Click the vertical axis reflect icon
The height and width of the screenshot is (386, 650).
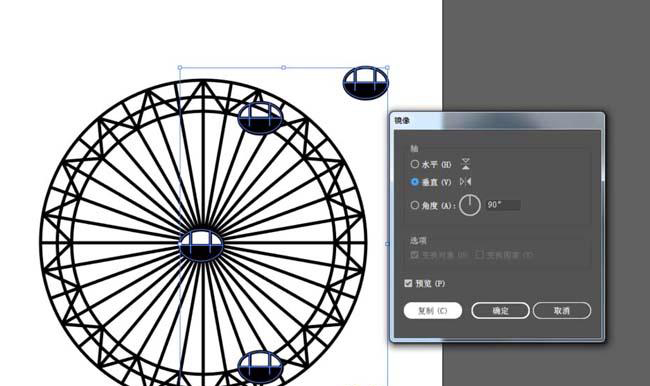[x=466, y=182]
